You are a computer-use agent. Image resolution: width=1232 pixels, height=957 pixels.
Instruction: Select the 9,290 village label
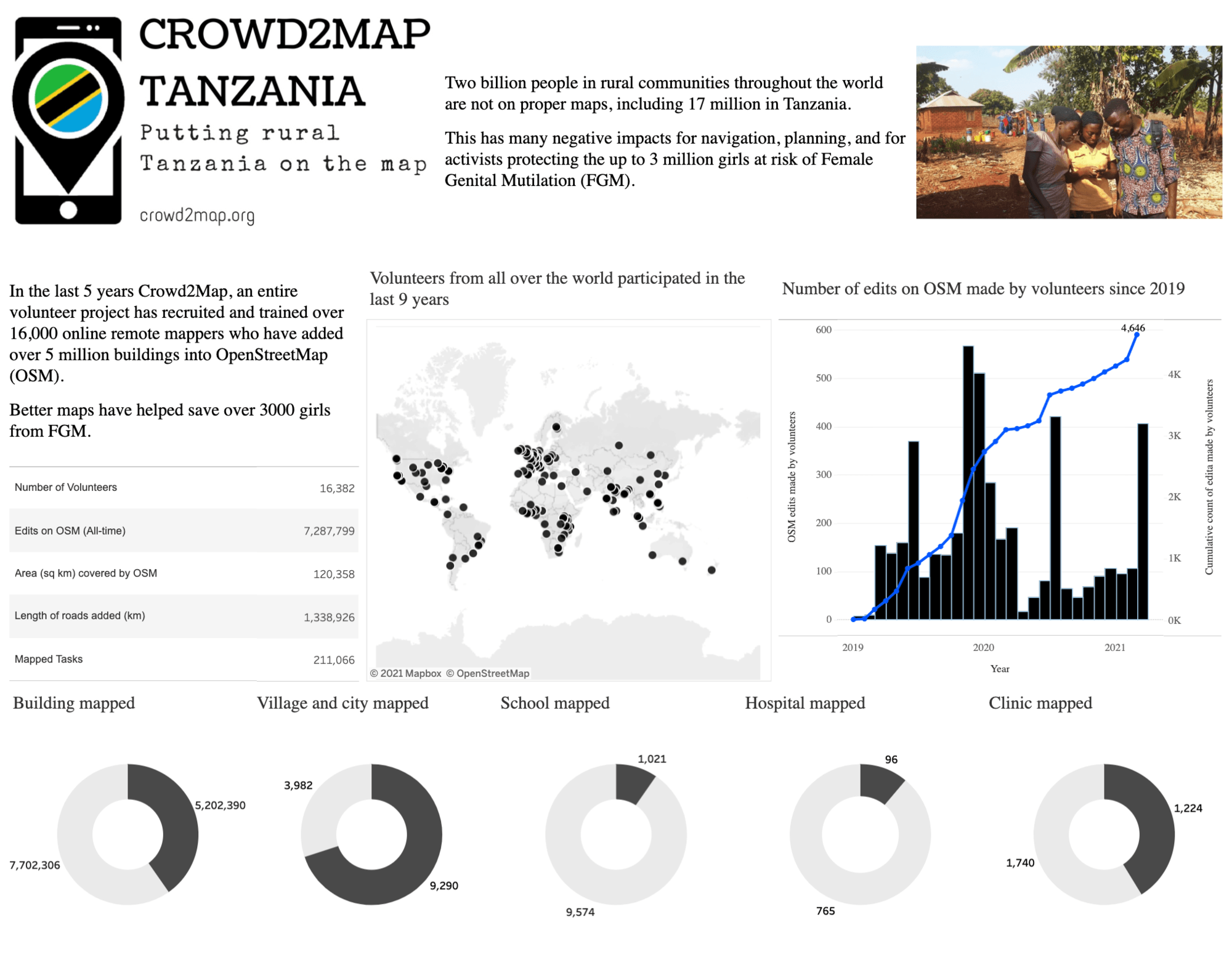[x=444, y=886]
